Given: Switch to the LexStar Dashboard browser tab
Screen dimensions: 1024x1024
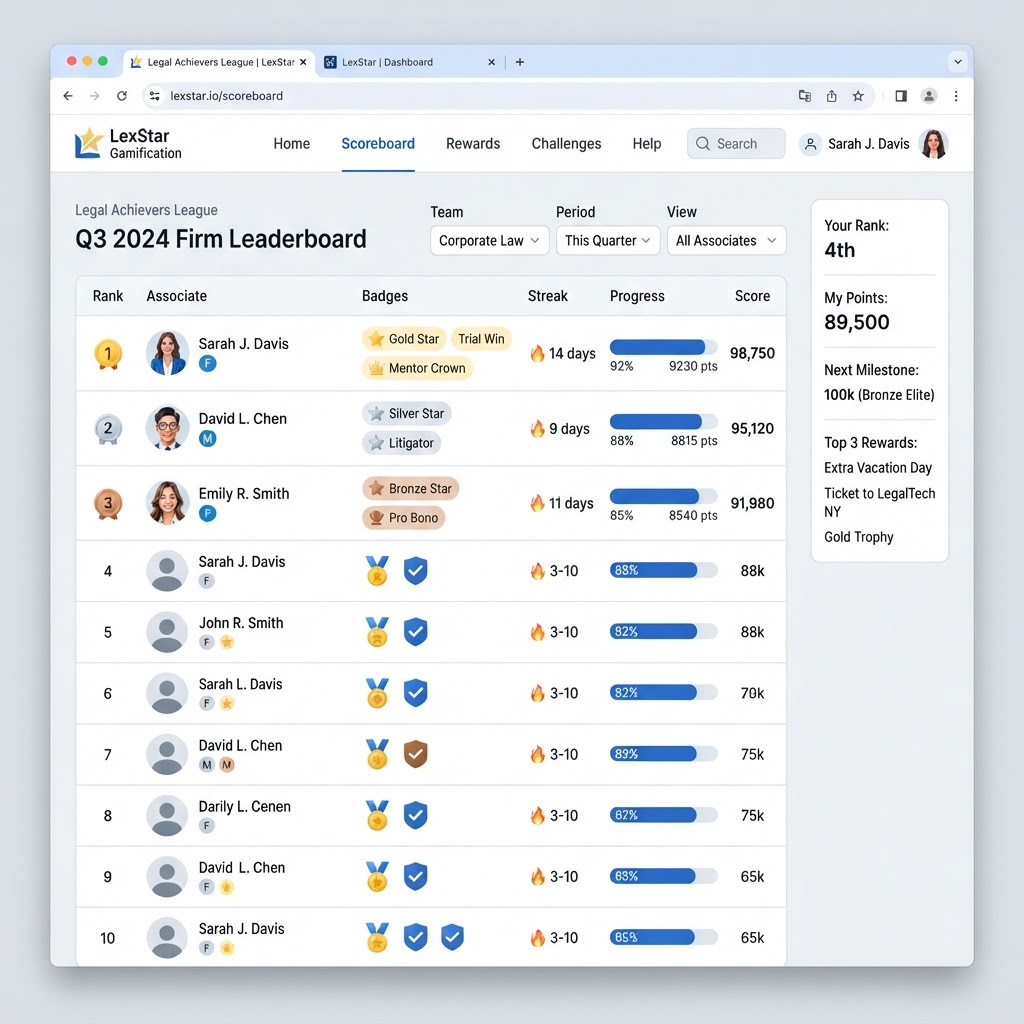Looking at the screenshot, I should (x=409, y=62).
